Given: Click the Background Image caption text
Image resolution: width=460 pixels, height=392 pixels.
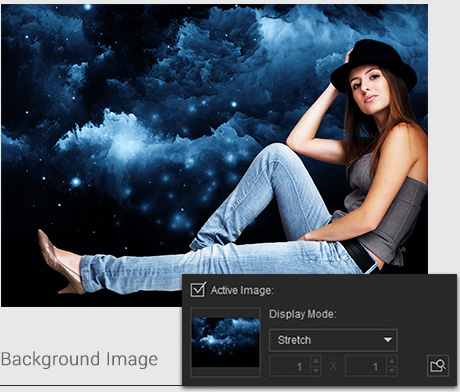Looking at the screenshot, I should [79, 360].
